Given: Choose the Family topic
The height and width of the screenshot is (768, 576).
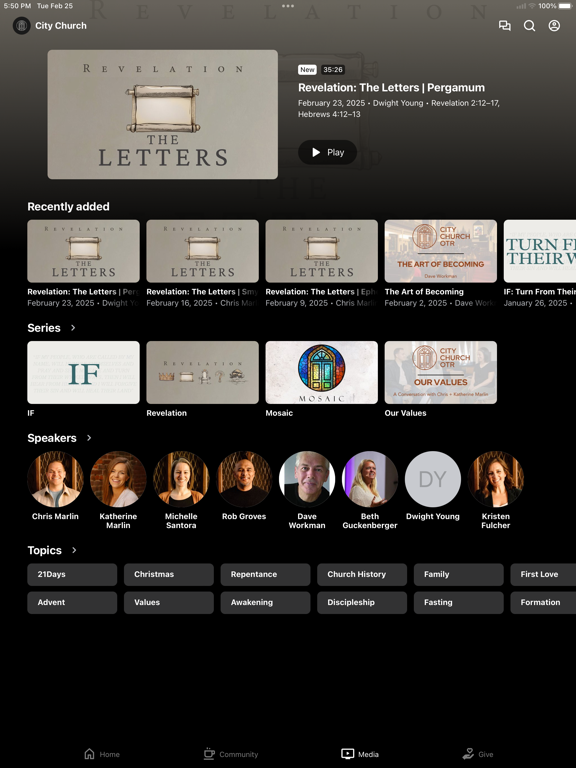Looking at the screenshot, I should click(458, 575).
